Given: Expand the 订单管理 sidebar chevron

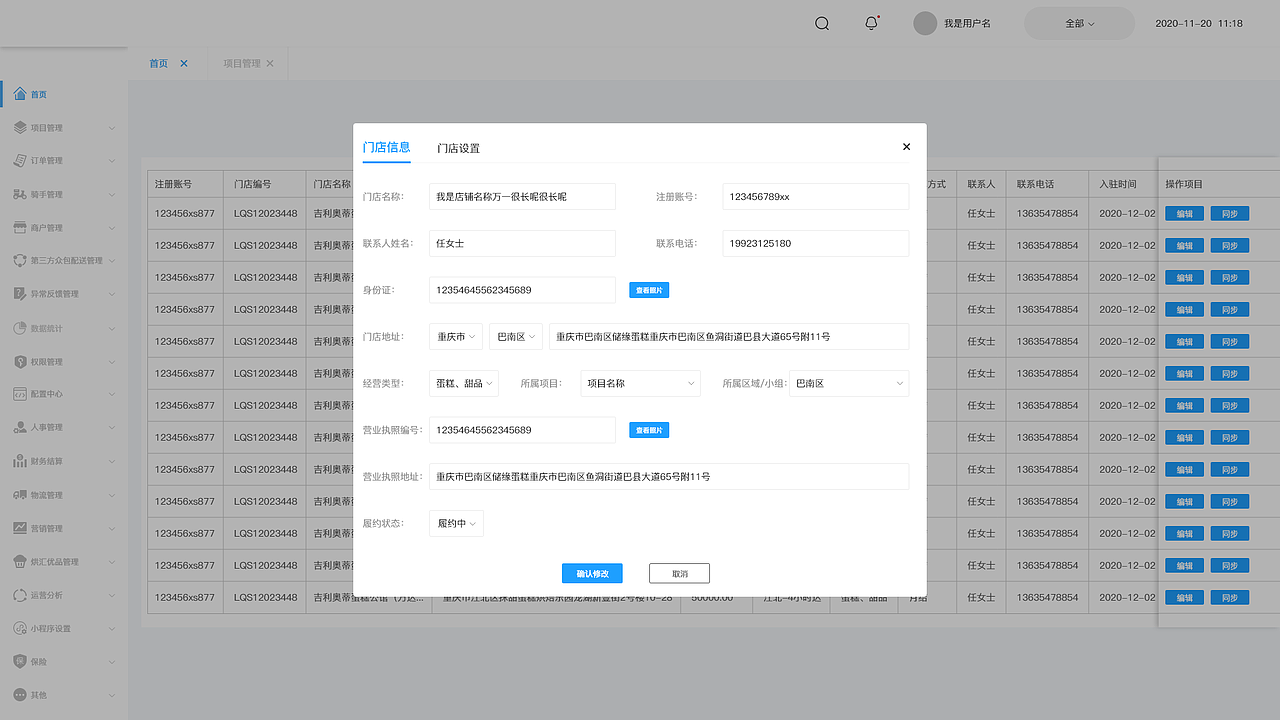Looking at the screenshot, I should (x=112, y=161).
